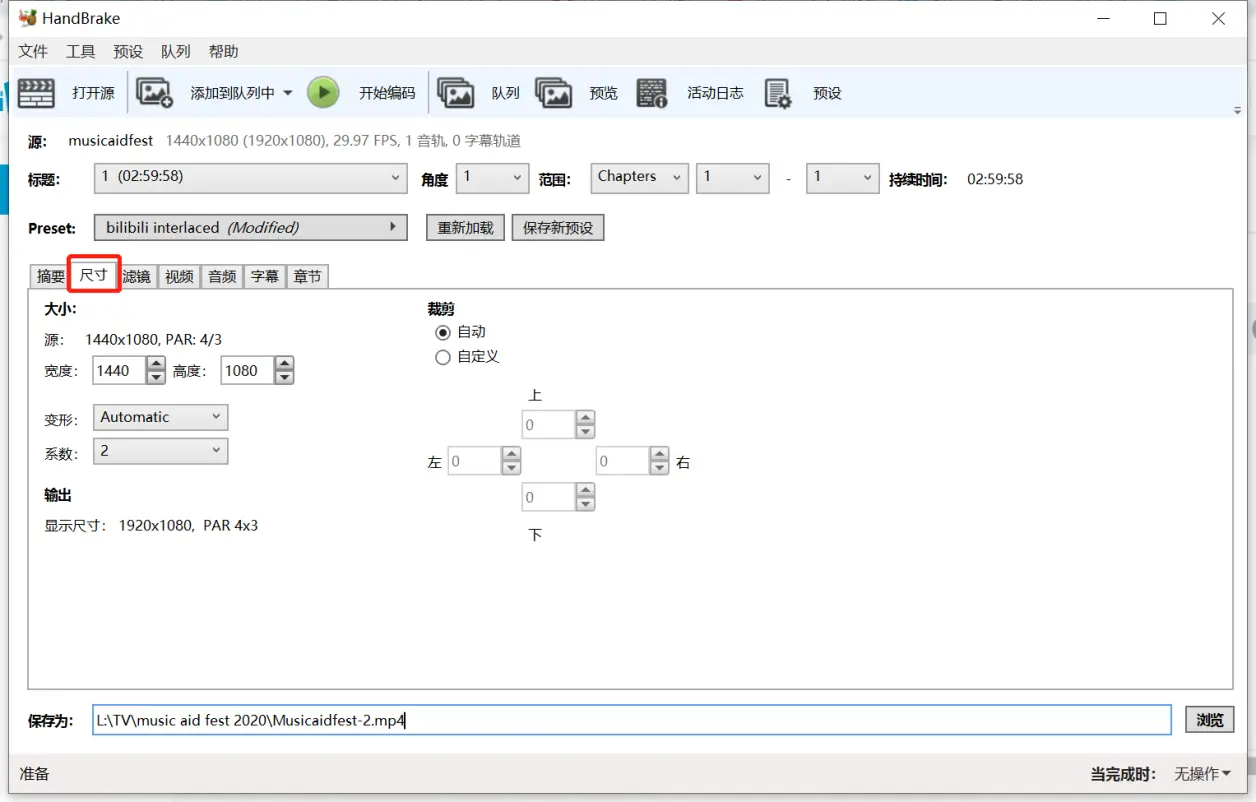Click the 浏览 browse button
The image size is (1256, 802).
pos(1210,720)
